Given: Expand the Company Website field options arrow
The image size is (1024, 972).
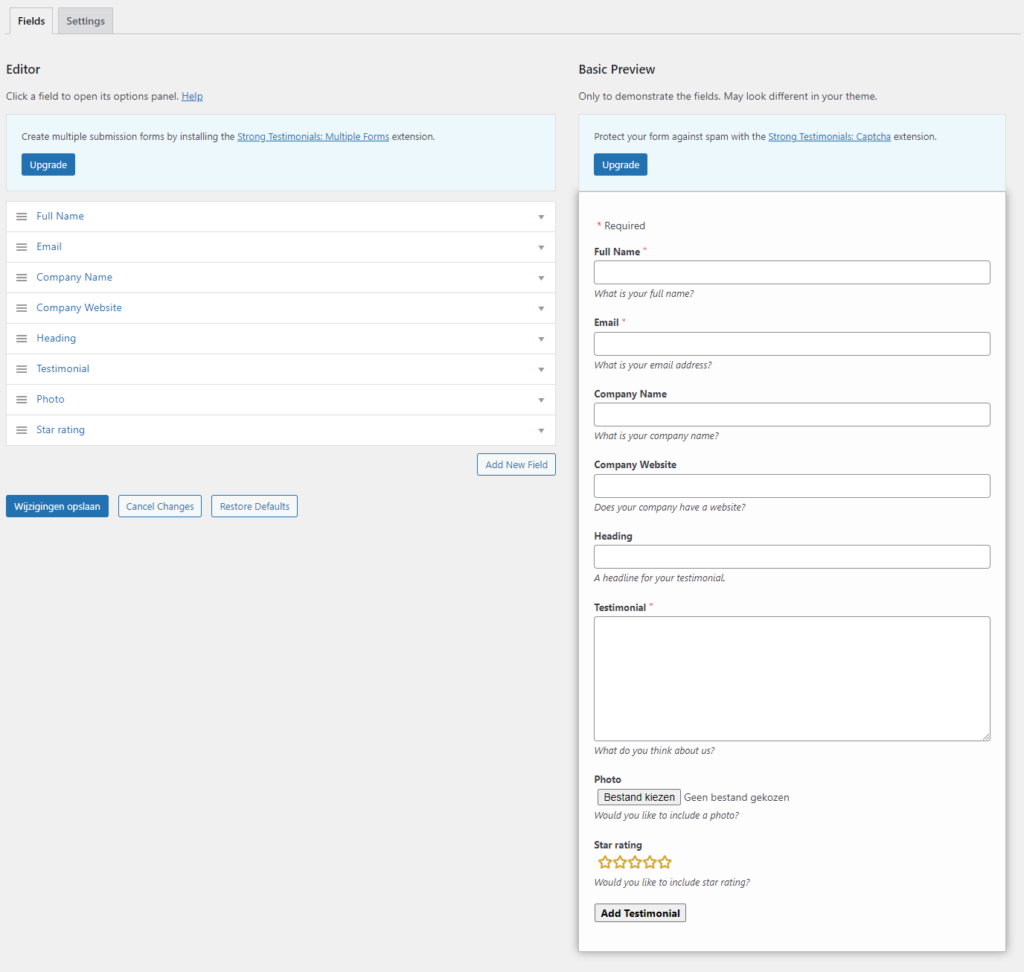Looking at the screenshot, I should [x=541, y=308].
